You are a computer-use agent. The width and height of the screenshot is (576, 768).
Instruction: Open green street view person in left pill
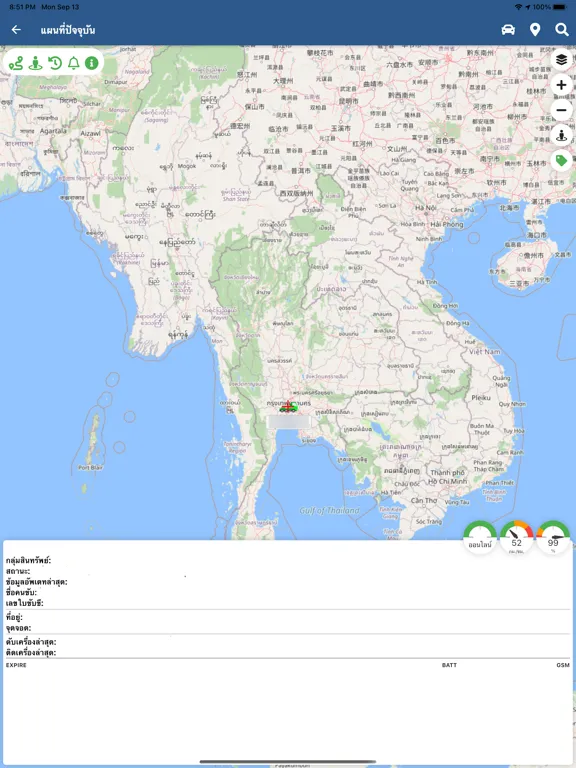[35, 63]
